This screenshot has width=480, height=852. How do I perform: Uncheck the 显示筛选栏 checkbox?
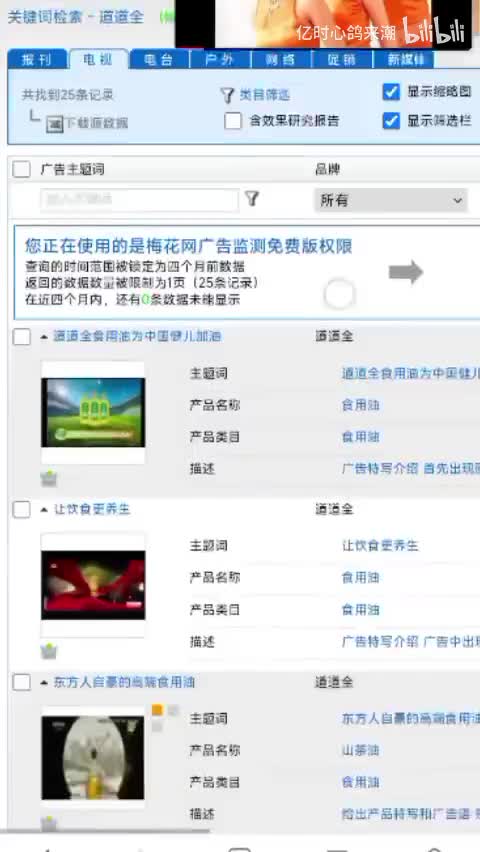[391, 121]
